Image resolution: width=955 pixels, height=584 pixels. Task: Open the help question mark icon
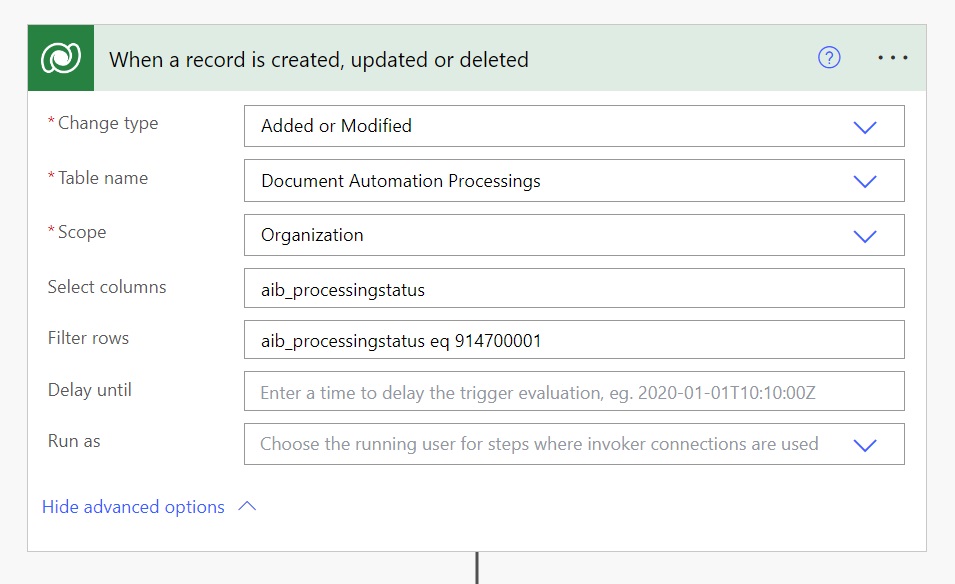point(829,58)
